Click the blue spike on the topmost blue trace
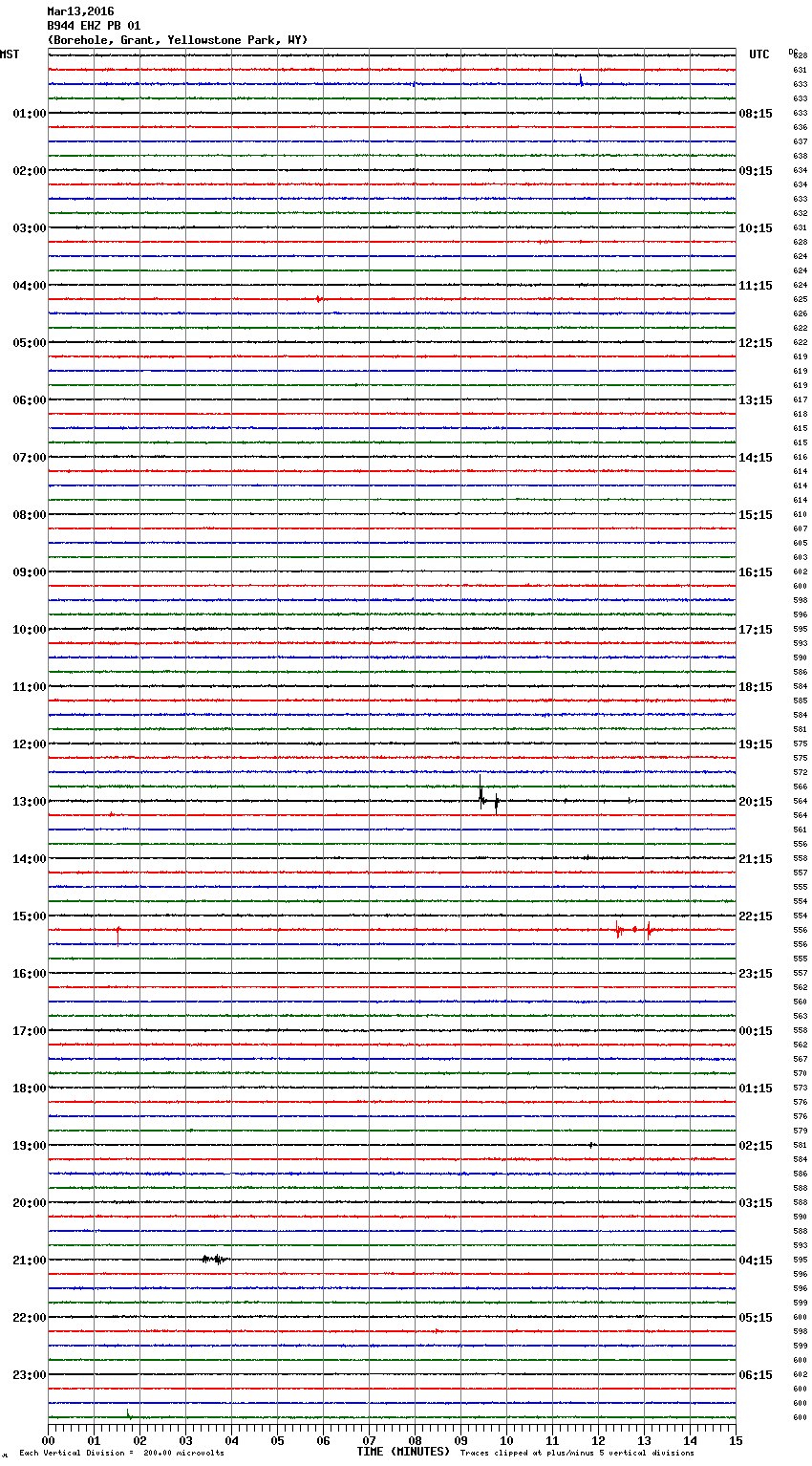812x1466 pixels. 581,80
